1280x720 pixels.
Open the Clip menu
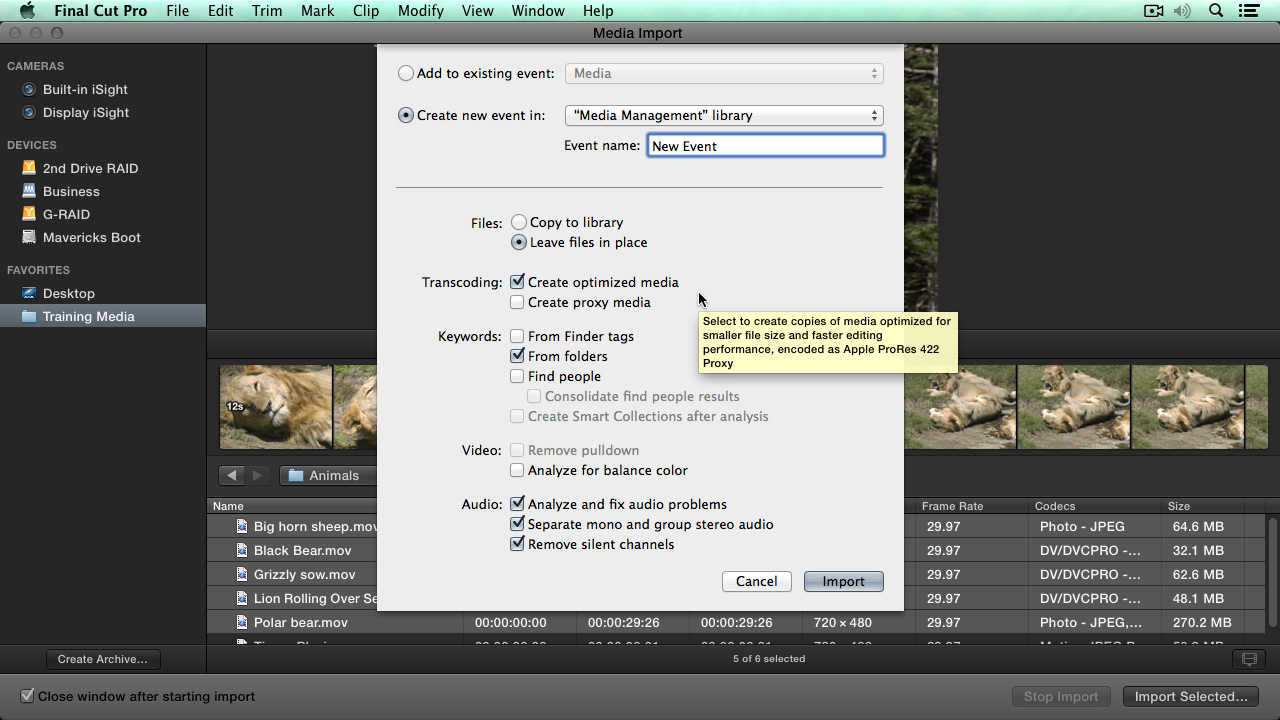[x=366, y=11]
